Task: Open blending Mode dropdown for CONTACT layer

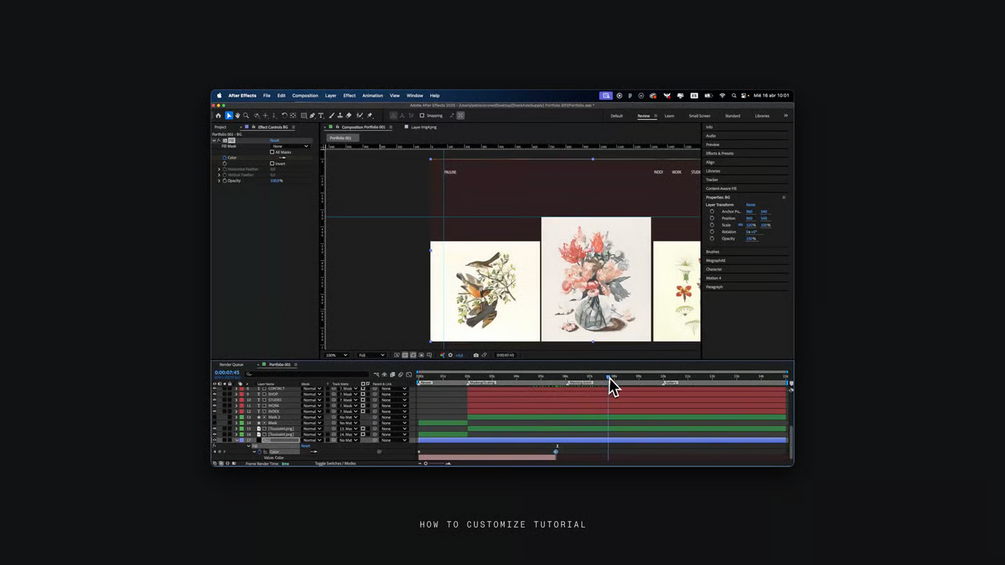Action: [x=311, y=389]
